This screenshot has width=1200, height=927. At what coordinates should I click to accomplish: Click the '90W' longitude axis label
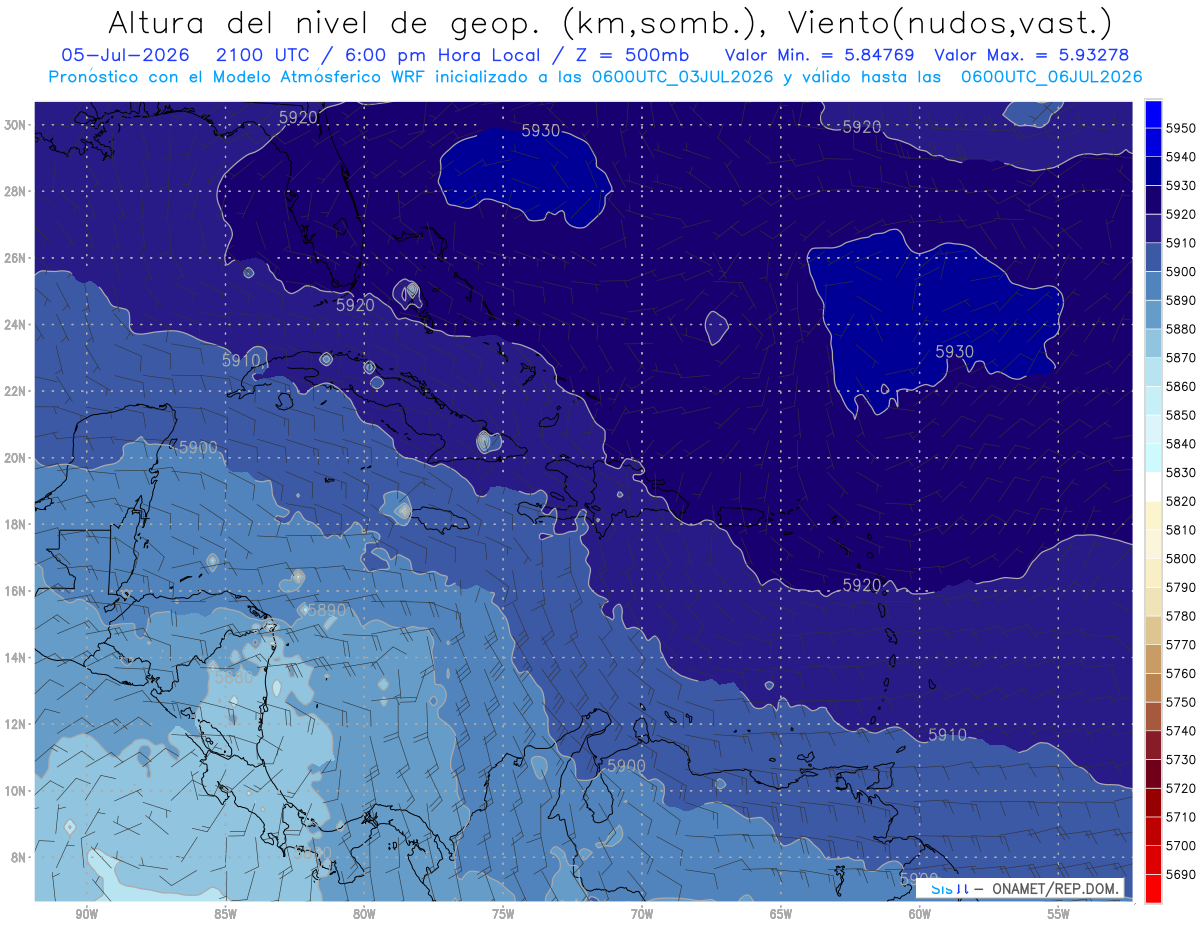click(x=86, y=914)
